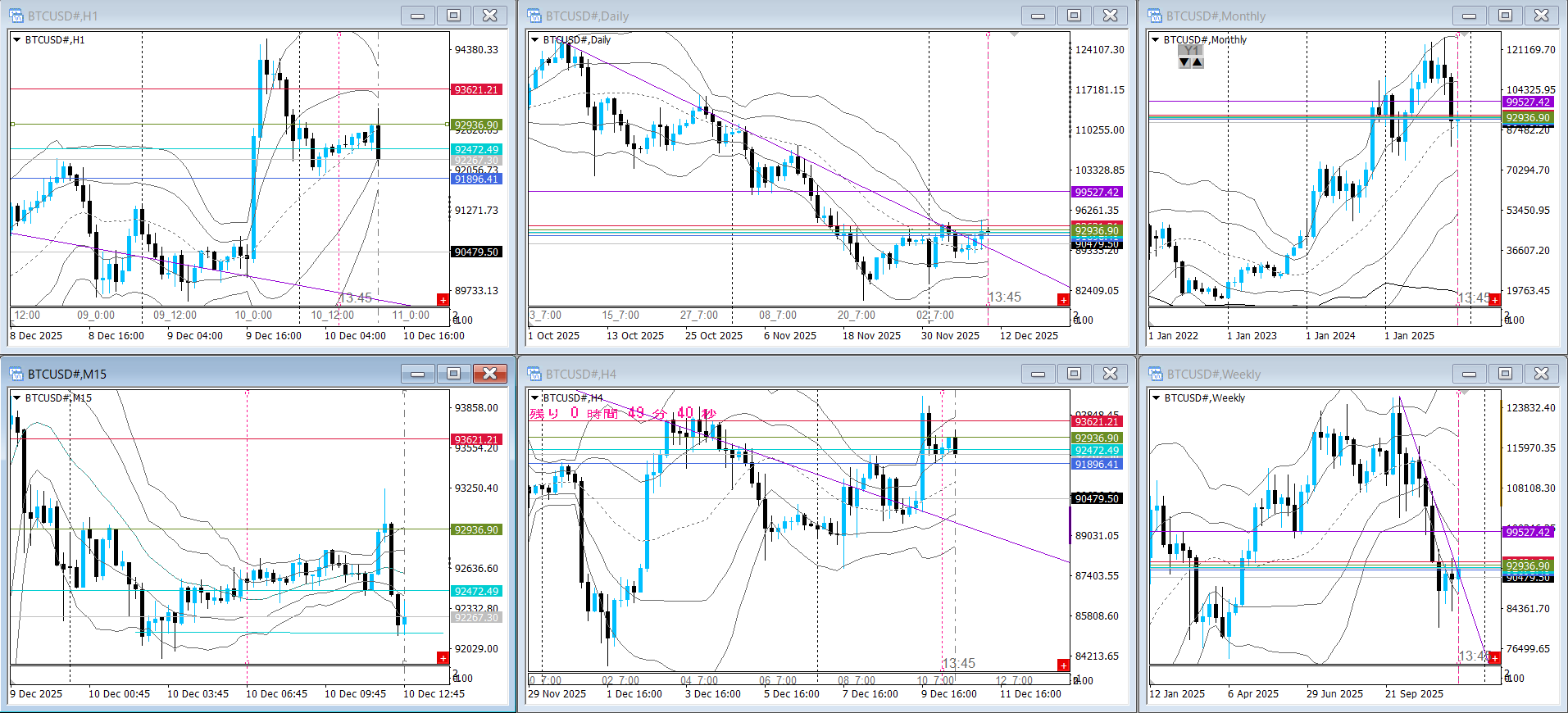Toggle the Y1 button on the Monthly chart
Image resolution: width=1568 pixels, height=713 pixels.
(x=1190, y=50)
